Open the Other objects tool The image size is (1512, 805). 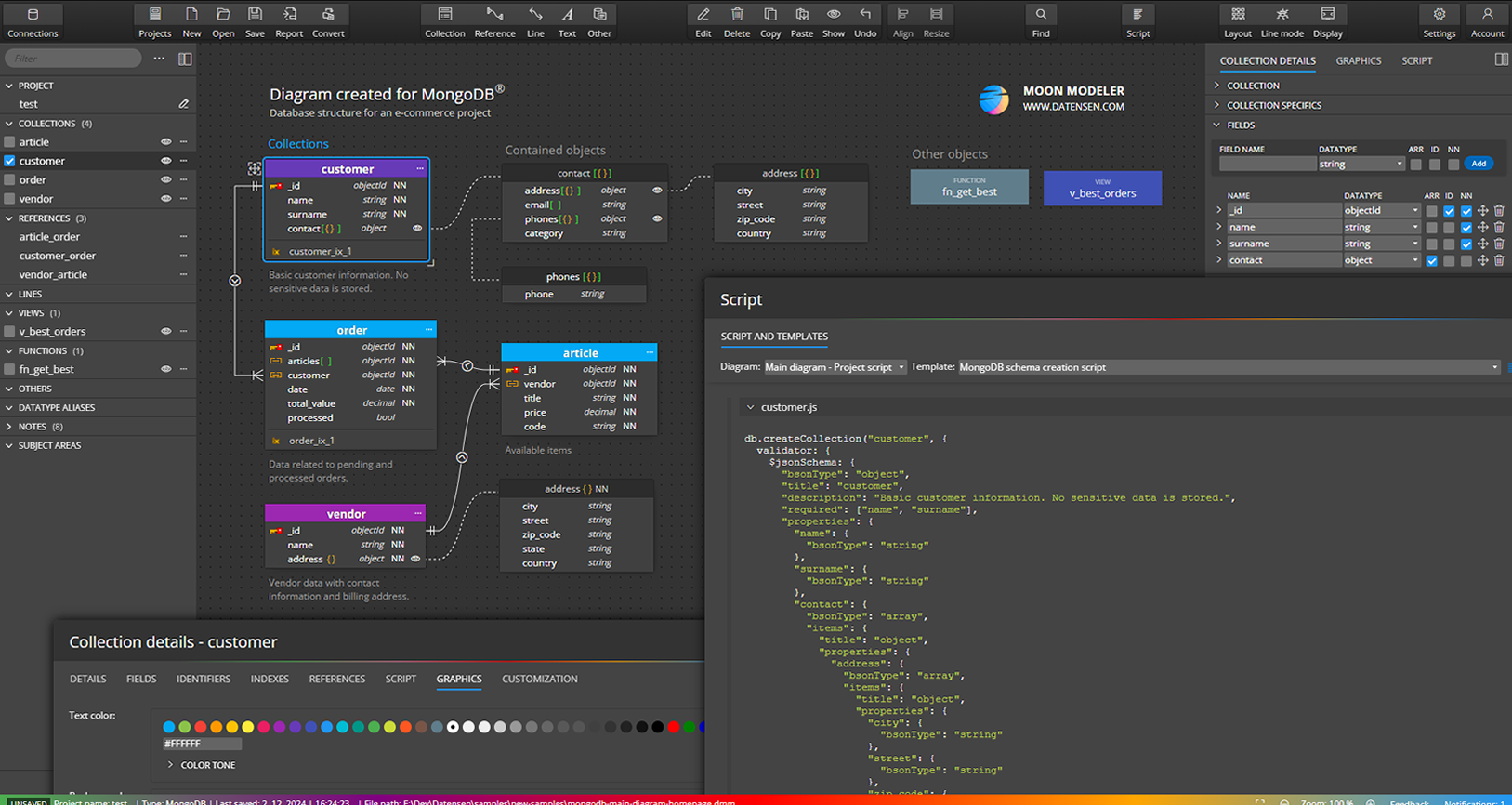[599, 21]
